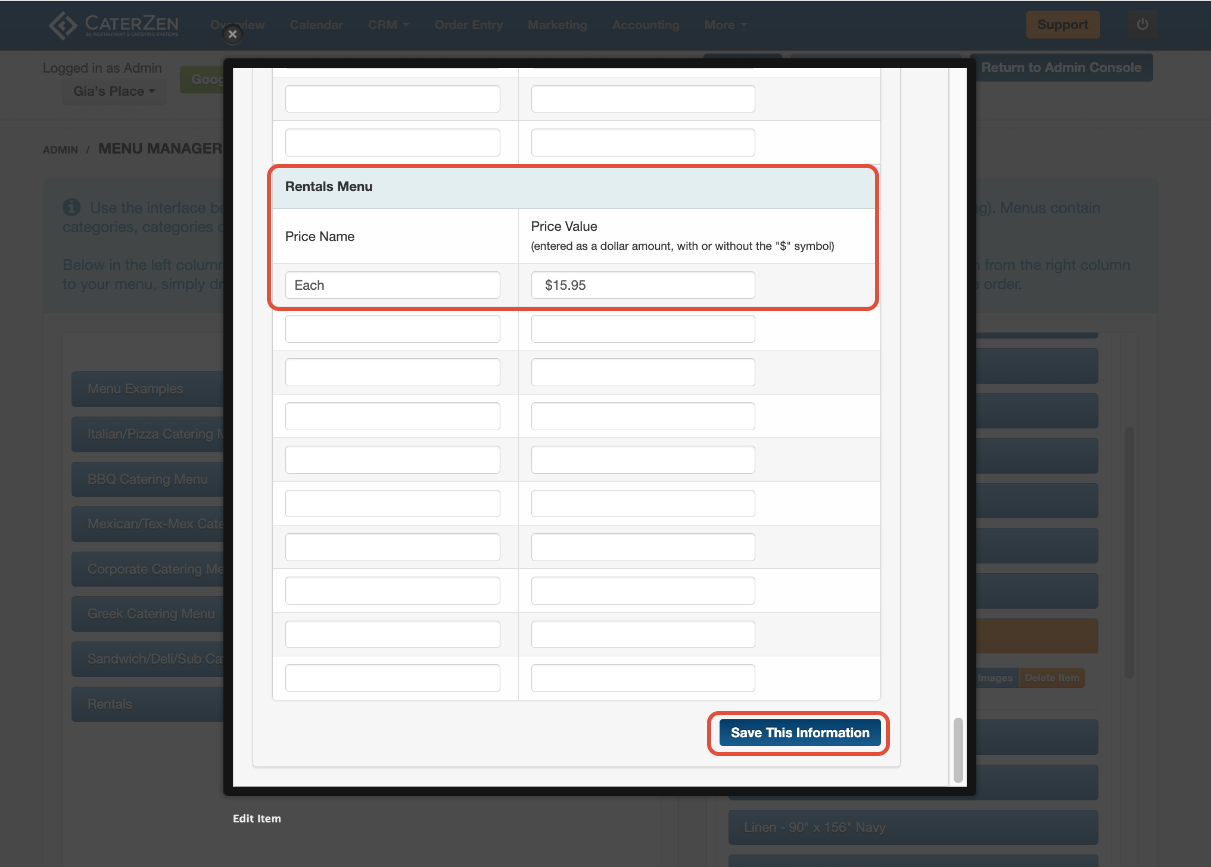Click the Support button
The image size is (1211, 867).
pyautogui.click(x=1063, y=25)
